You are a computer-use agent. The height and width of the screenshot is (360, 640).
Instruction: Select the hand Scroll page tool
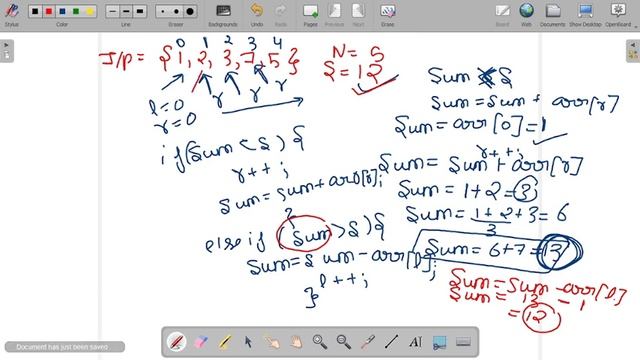[x=296, y=342]
